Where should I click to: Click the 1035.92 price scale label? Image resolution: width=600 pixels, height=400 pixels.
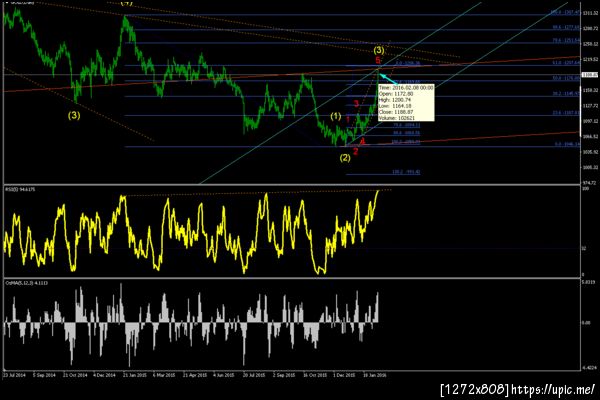(590, 152)
